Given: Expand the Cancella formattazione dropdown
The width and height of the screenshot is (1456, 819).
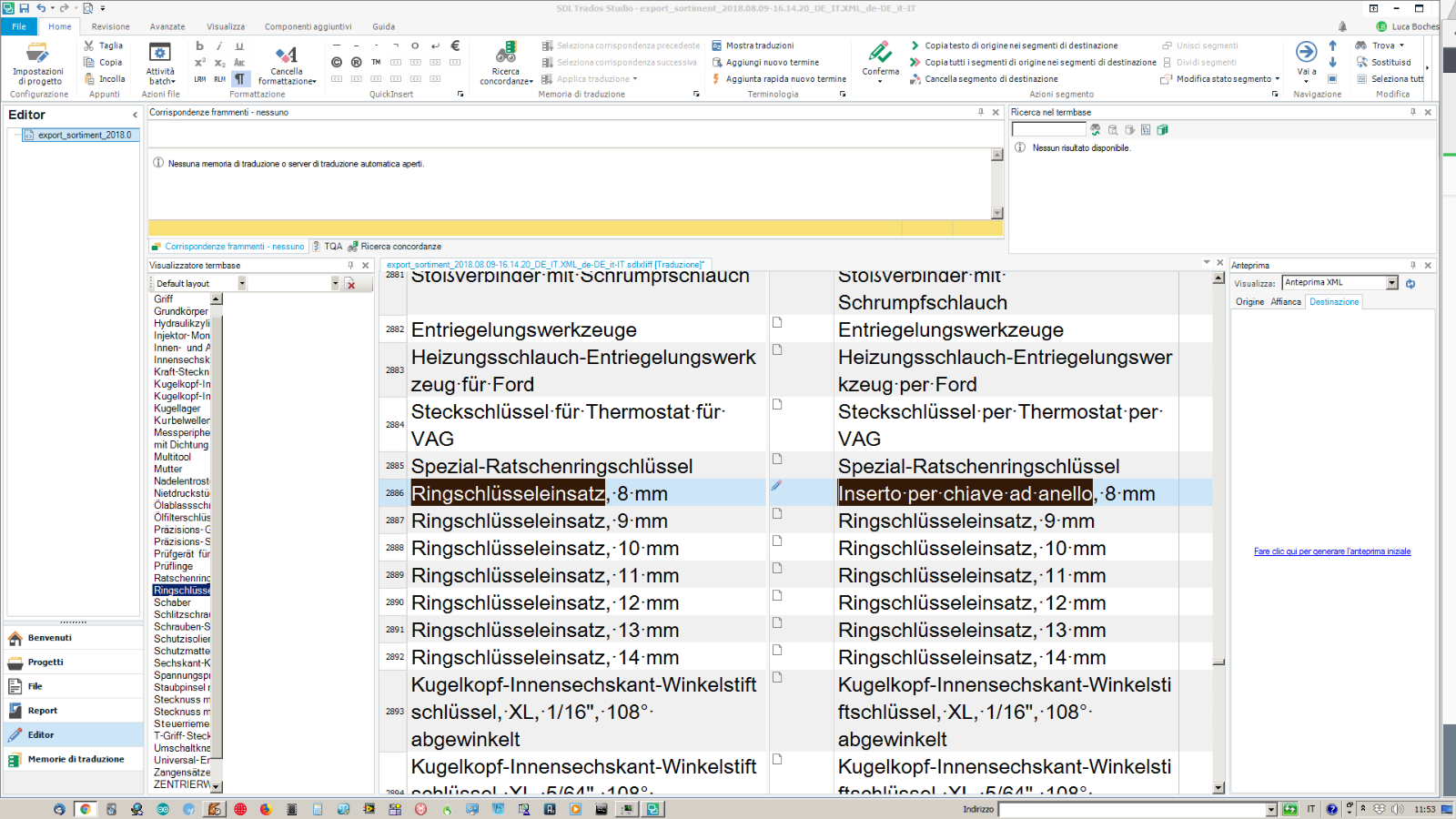Looking at the screenshot, I should (315, 81).
